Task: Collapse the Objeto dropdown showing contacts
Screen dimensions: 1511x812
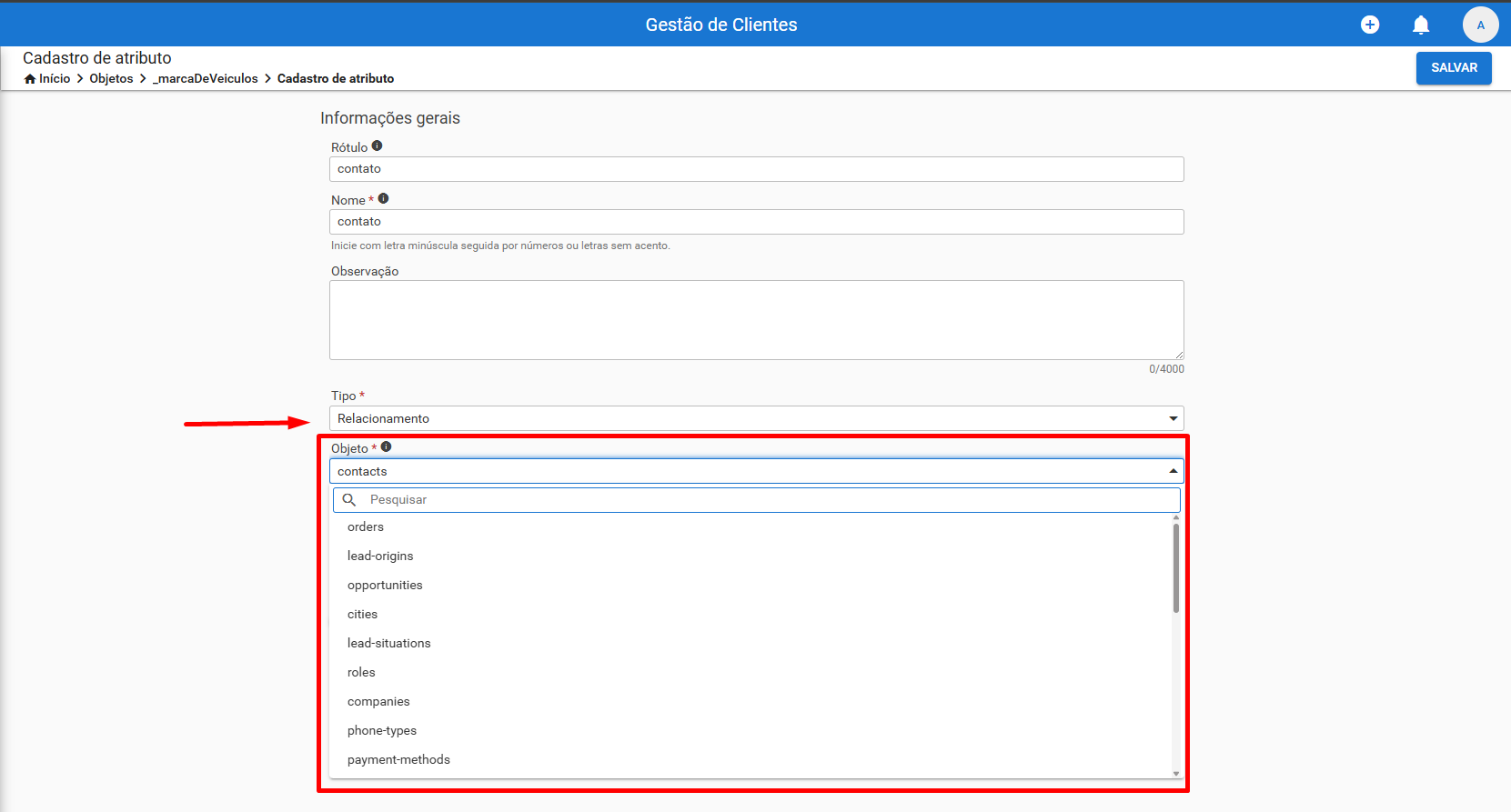Action: (x=756, y=471)
